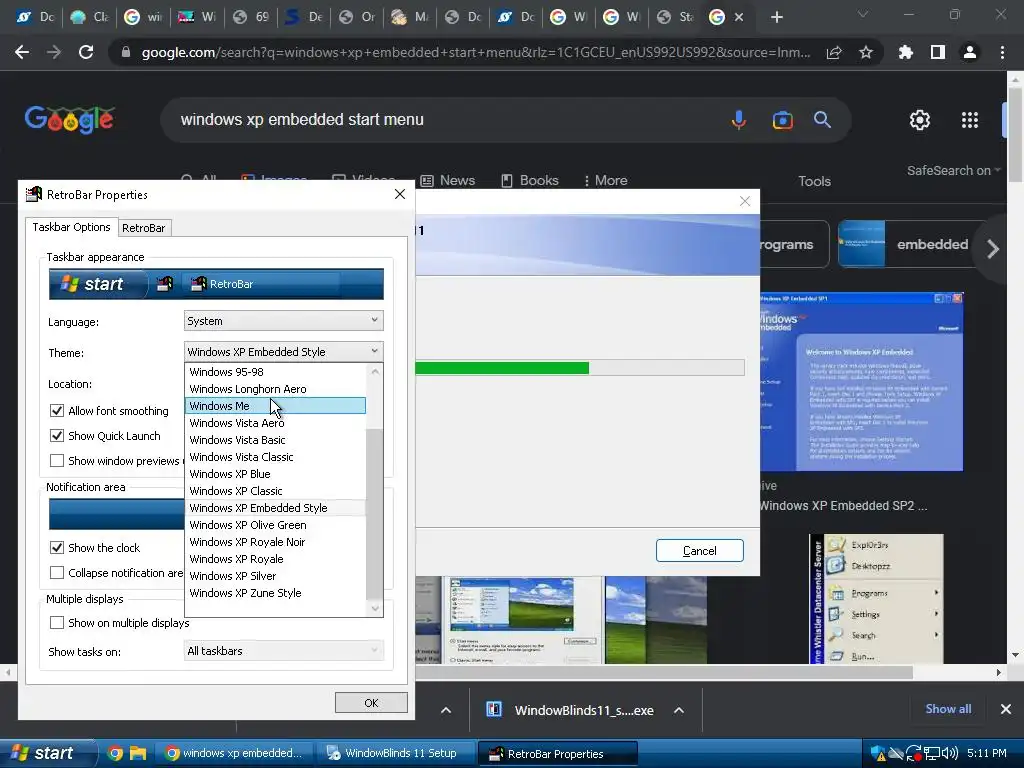Viewport: 1024px width, 768px height.
Task: Select Windows Longhorn Aero theme
Action: [x=275, y=389]
